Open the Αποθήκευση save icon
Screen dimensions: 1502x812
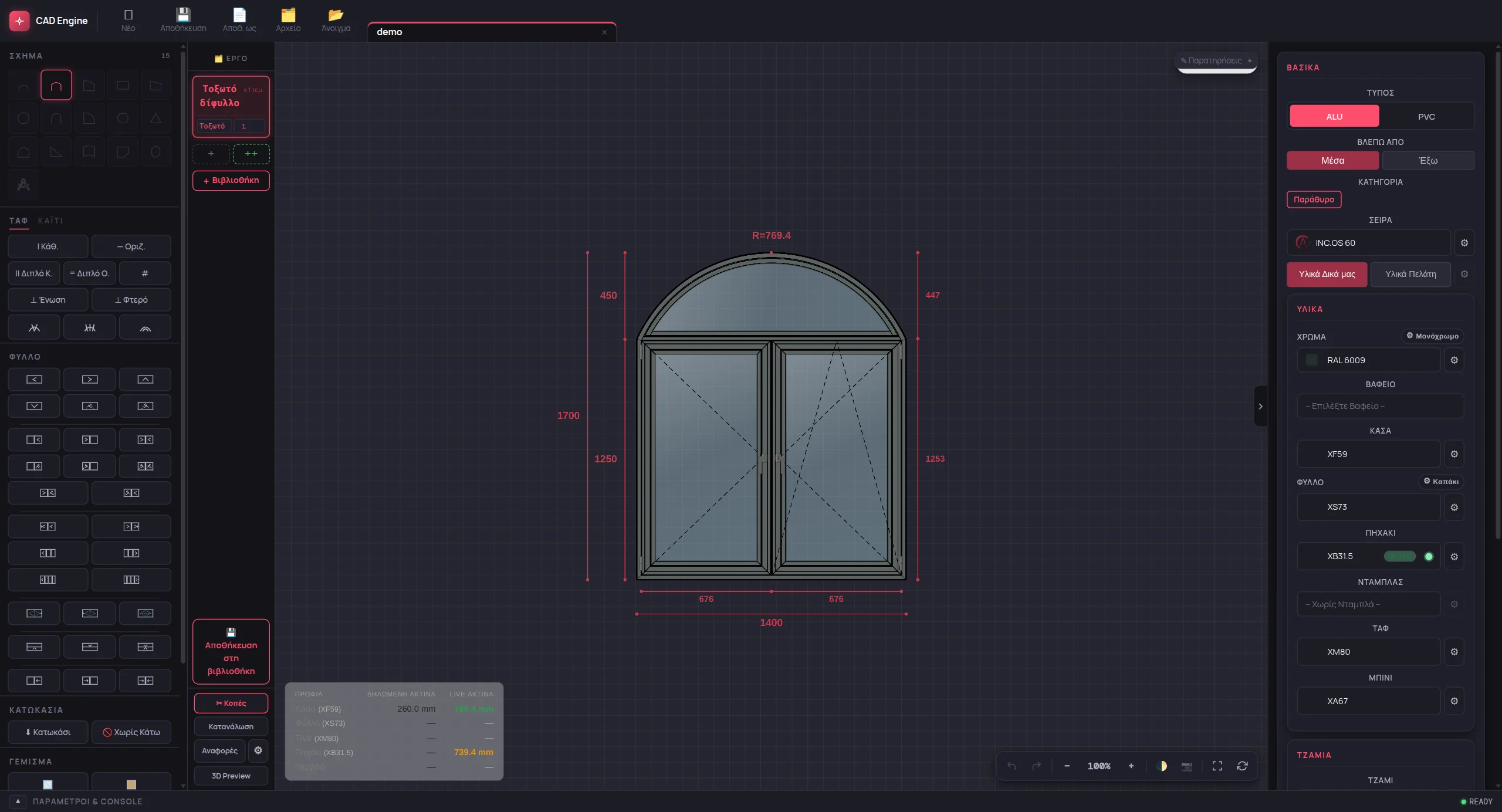coord(184,20)
